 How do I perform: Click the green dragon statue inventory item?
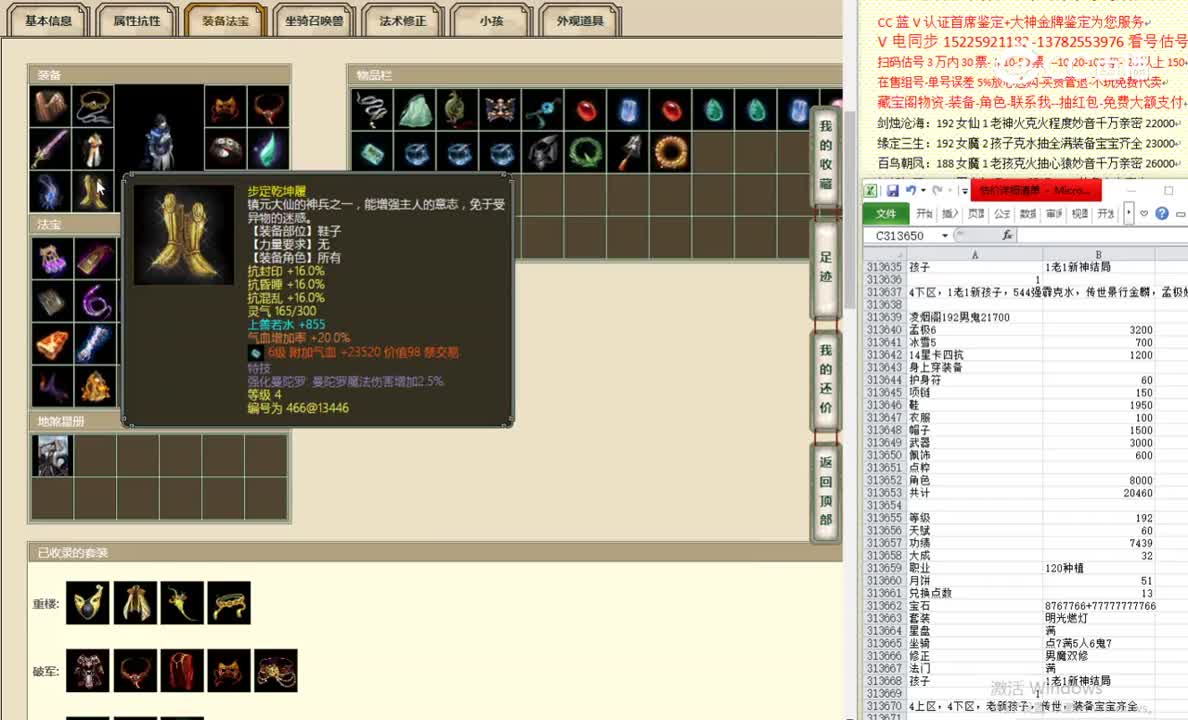pyautogui.click(x=458, y=111)
